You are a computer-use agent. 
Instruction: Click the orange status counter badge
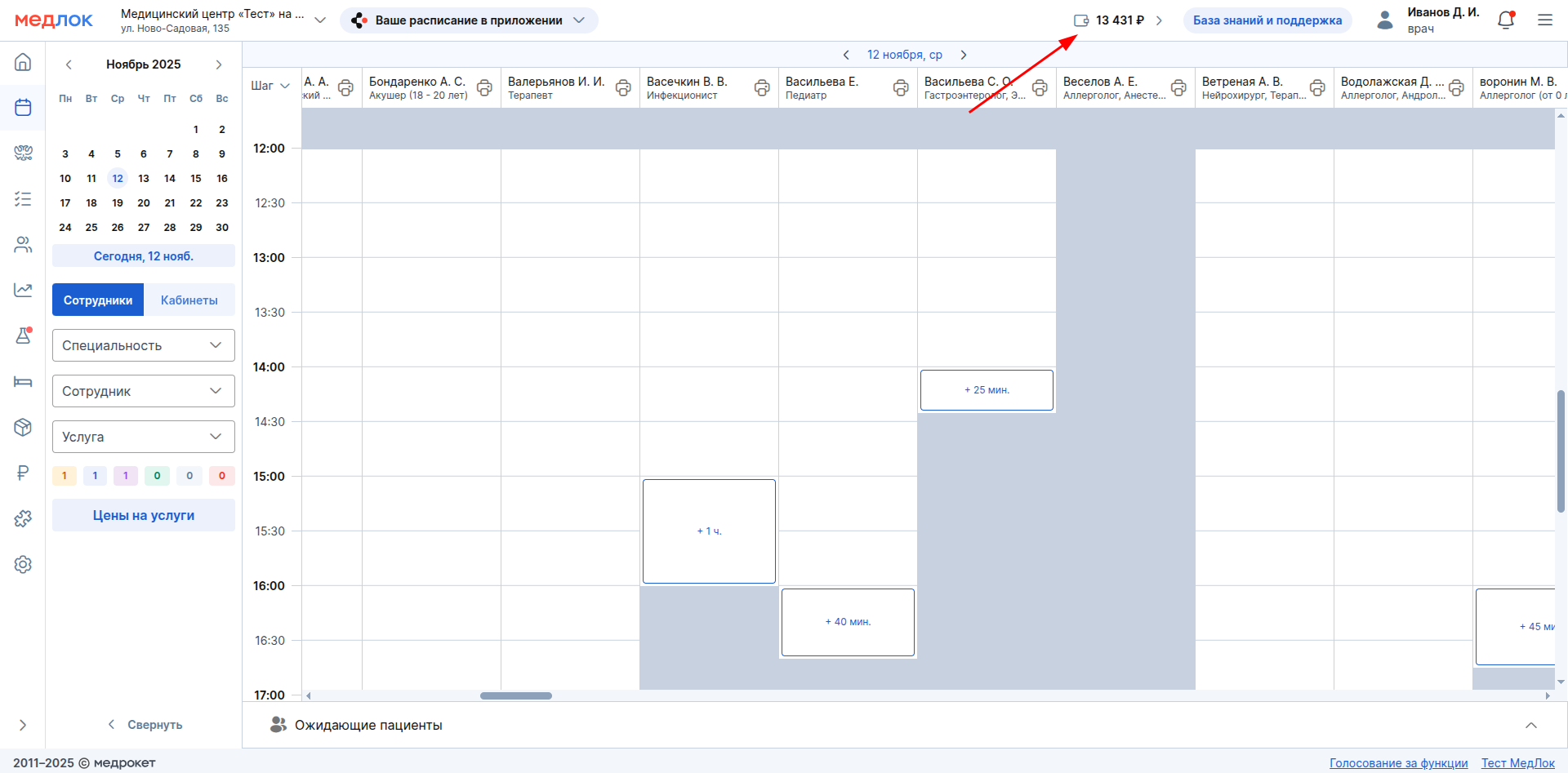pyautogui.click(x=65, y=476)
